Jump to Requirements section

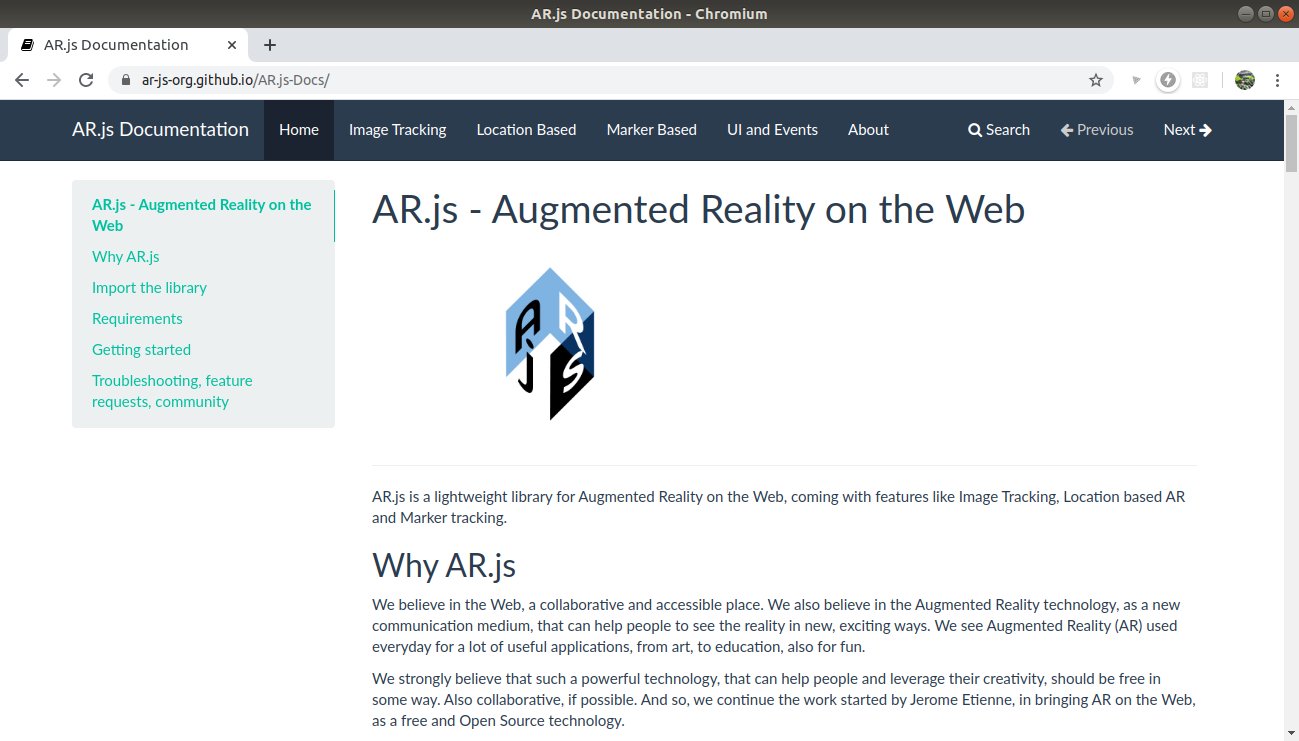pyautogui.click(x=137, y=319)
